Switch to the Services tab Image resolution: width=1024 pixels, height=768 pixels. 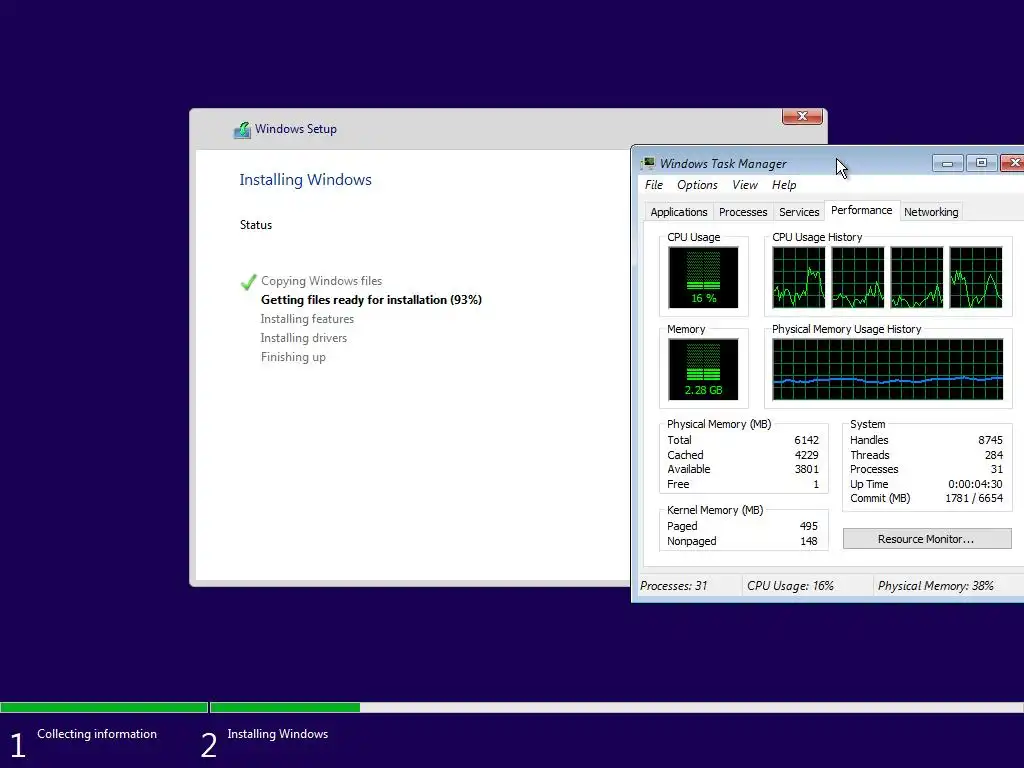(799, 212)
